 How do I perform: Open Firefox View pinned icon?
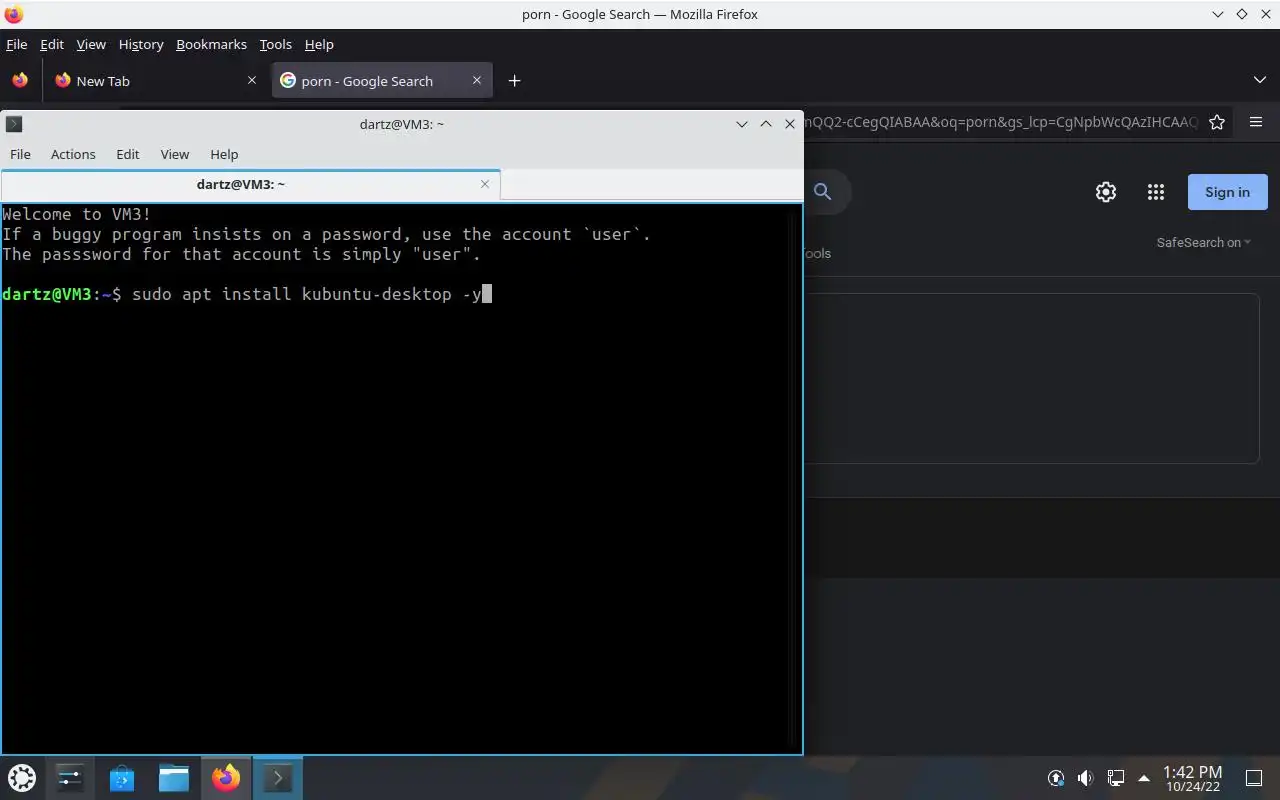20,80
